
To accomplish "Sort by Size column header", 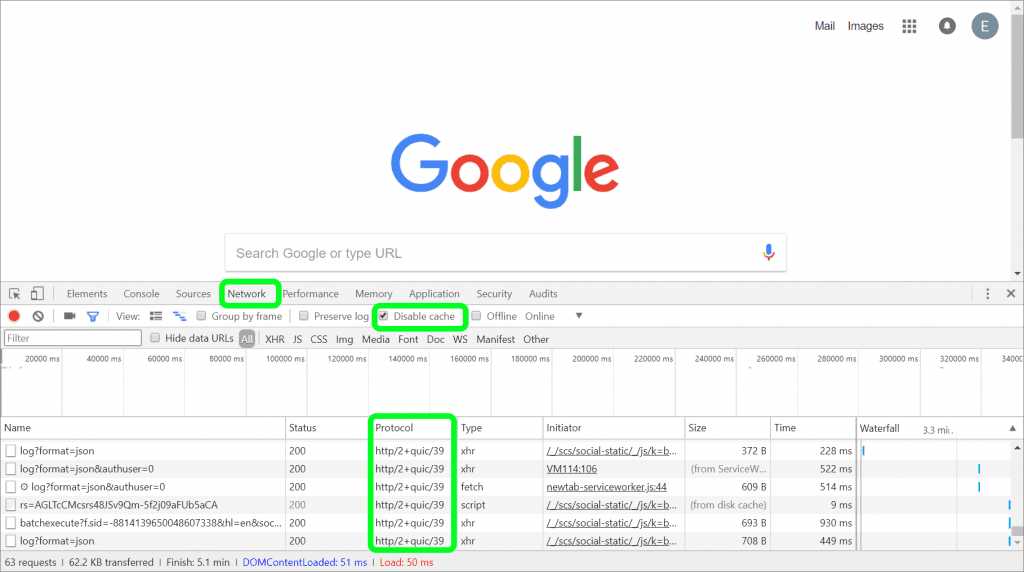I will click(728, 428).
